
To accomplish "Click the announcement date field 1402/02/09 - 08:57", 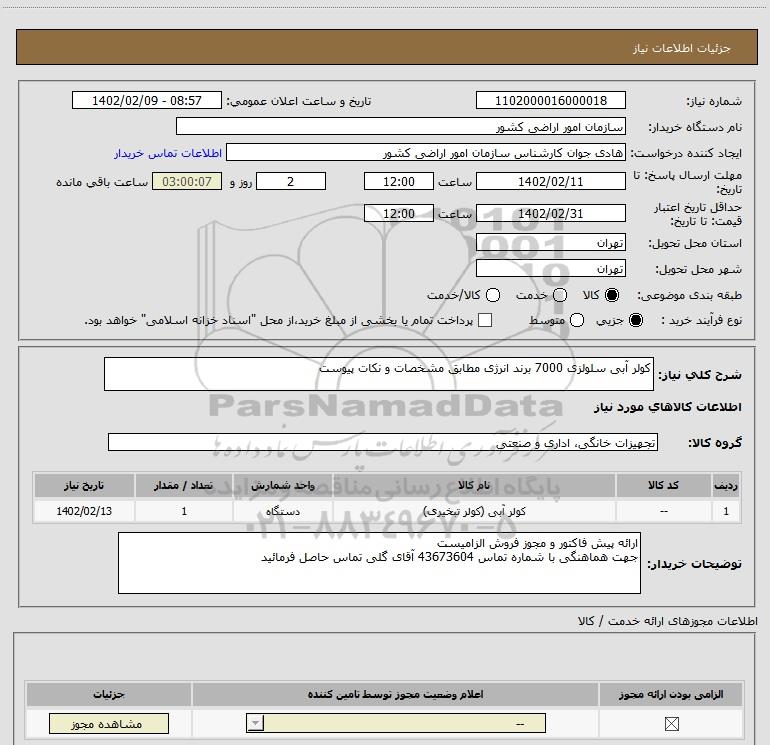I will click(147, 100).
